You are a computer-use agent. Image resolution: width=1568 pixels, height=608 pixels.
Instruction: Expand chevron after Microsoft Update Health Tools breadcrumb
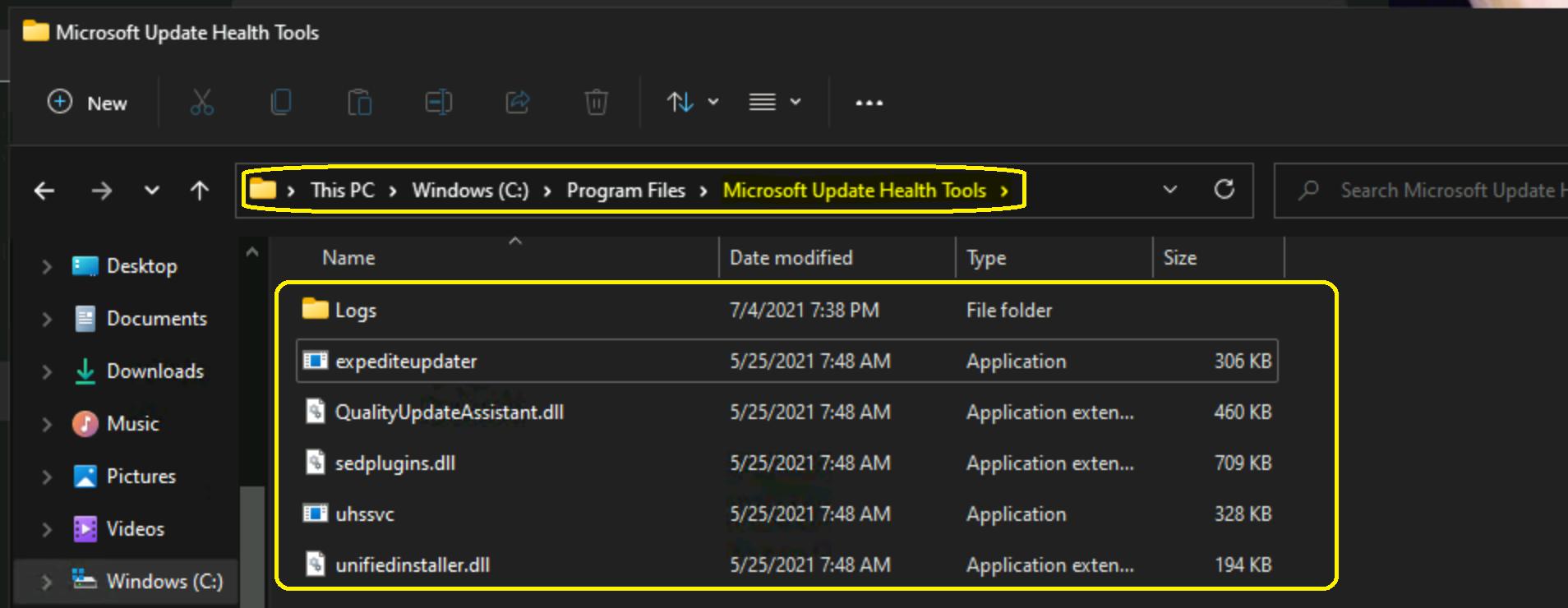click(x=1004, y=191)
